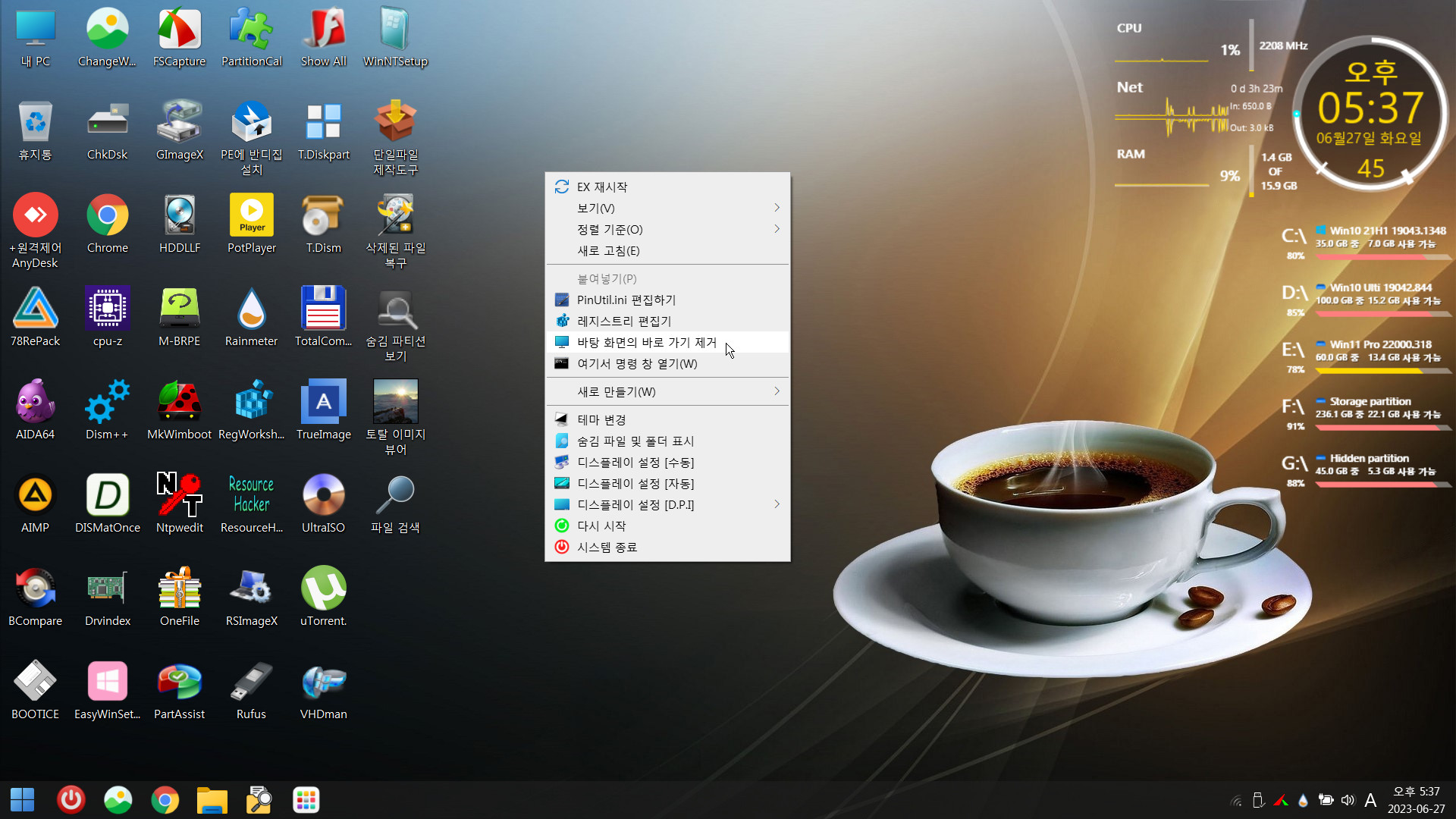1456x819 pixels.
Task: Click the 78RePack desktop icon
Action: (x=35, y=318)
